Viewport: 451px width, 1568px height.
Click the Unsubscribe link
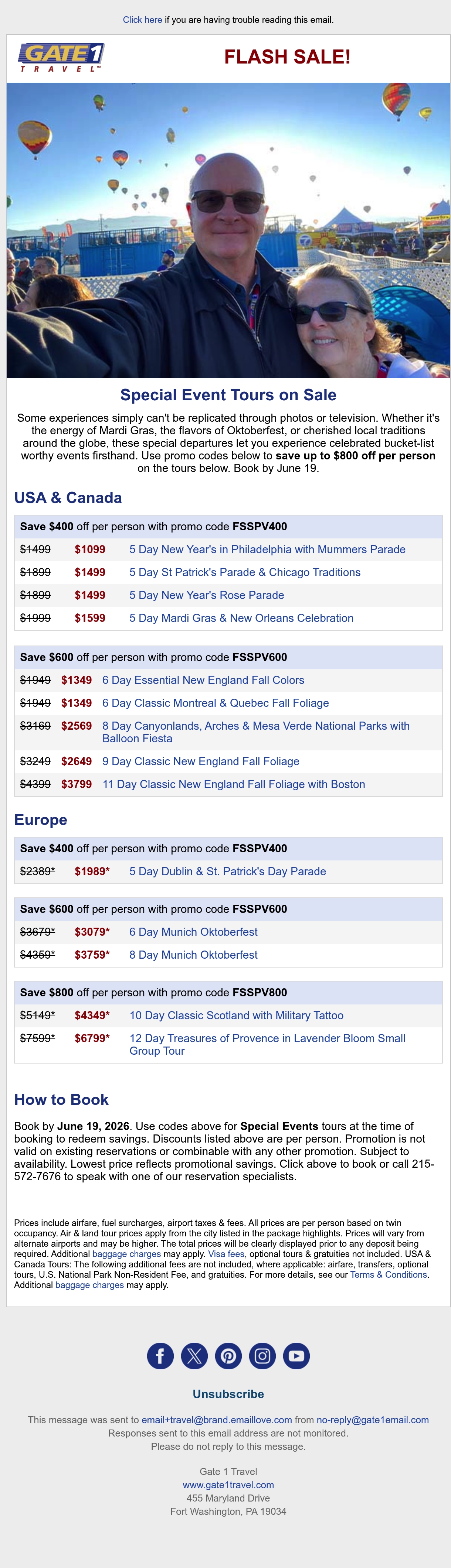[x=228, y=1393]
